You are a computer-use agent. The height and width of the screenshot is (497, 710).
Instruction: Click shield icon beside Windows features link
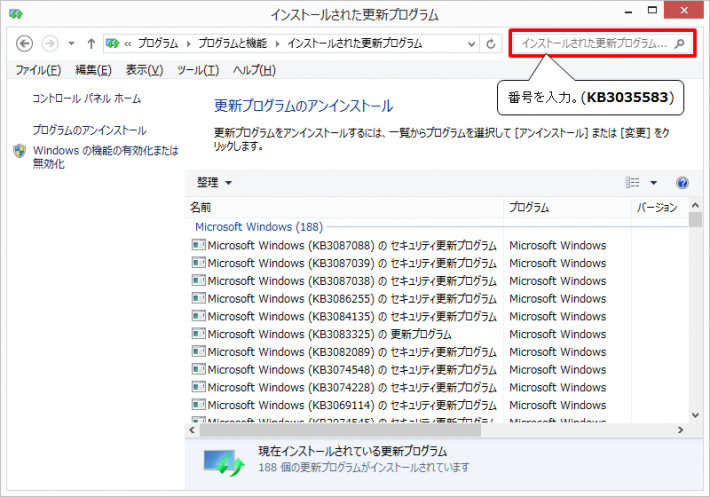[19, 151]
